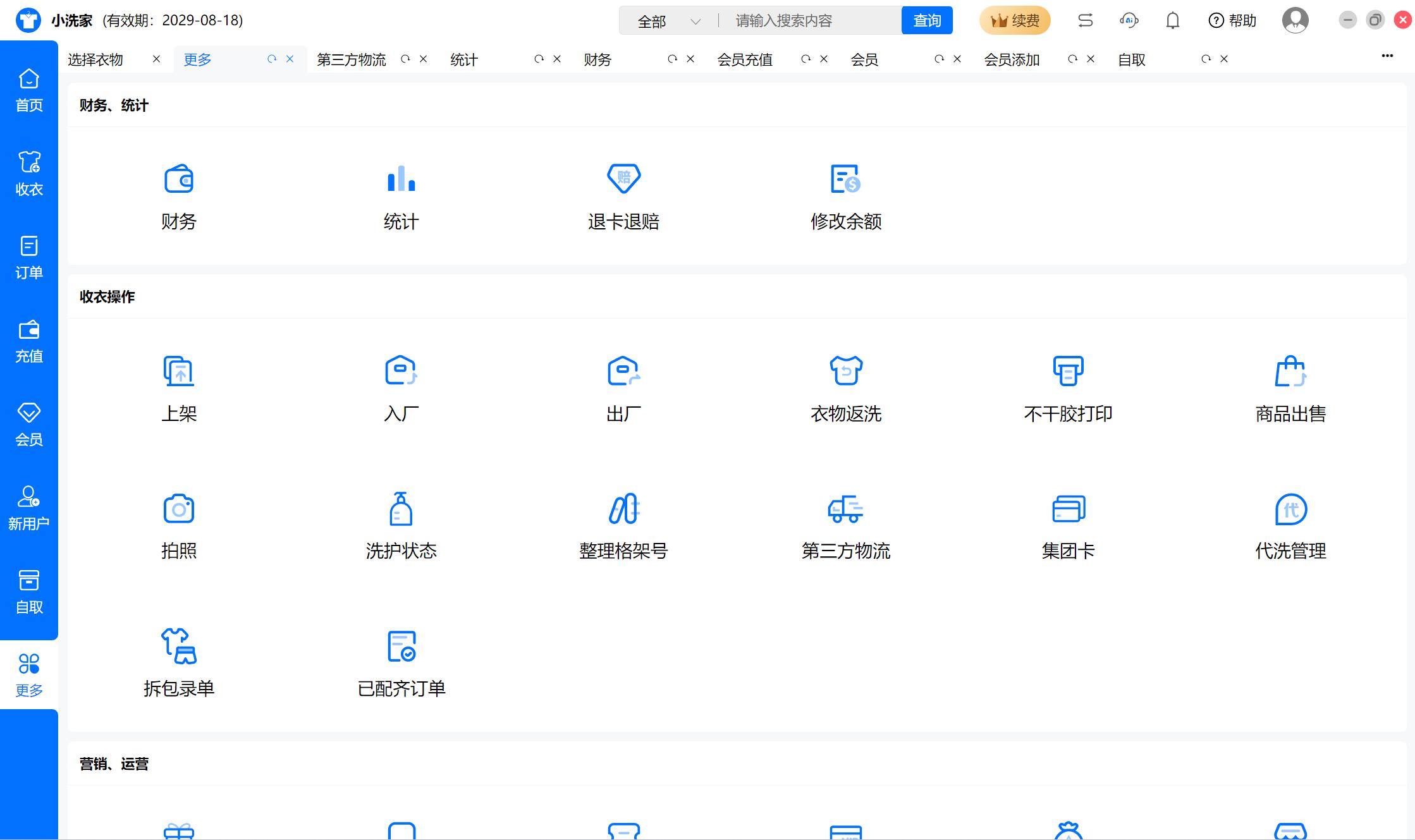Switch to the 财务 tab
This screenshot has width=1415, height=840.
tap(597, 60)
